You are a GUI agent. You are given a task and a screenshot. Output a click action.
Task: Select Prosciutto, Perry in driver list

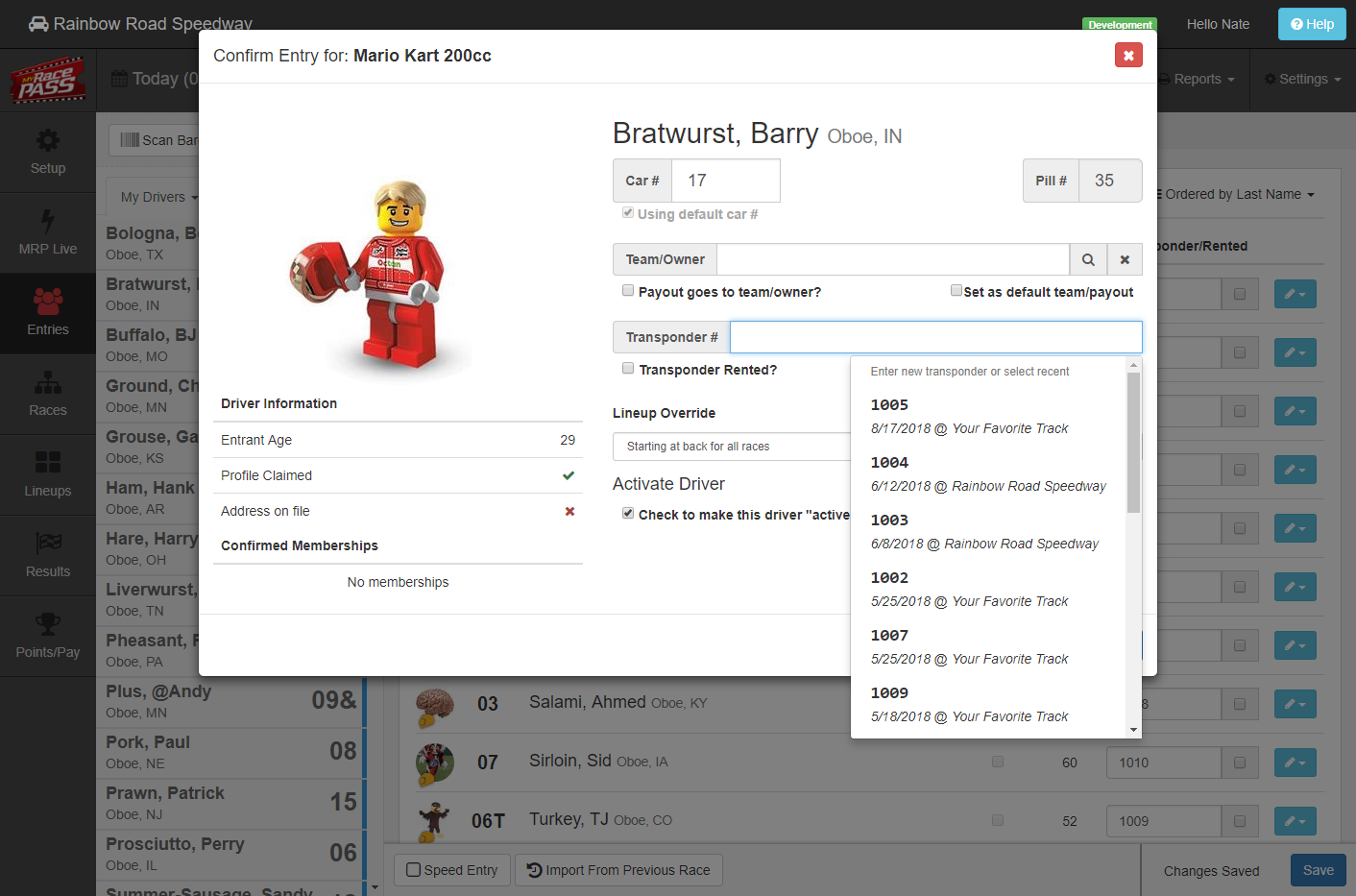[230, 854]
